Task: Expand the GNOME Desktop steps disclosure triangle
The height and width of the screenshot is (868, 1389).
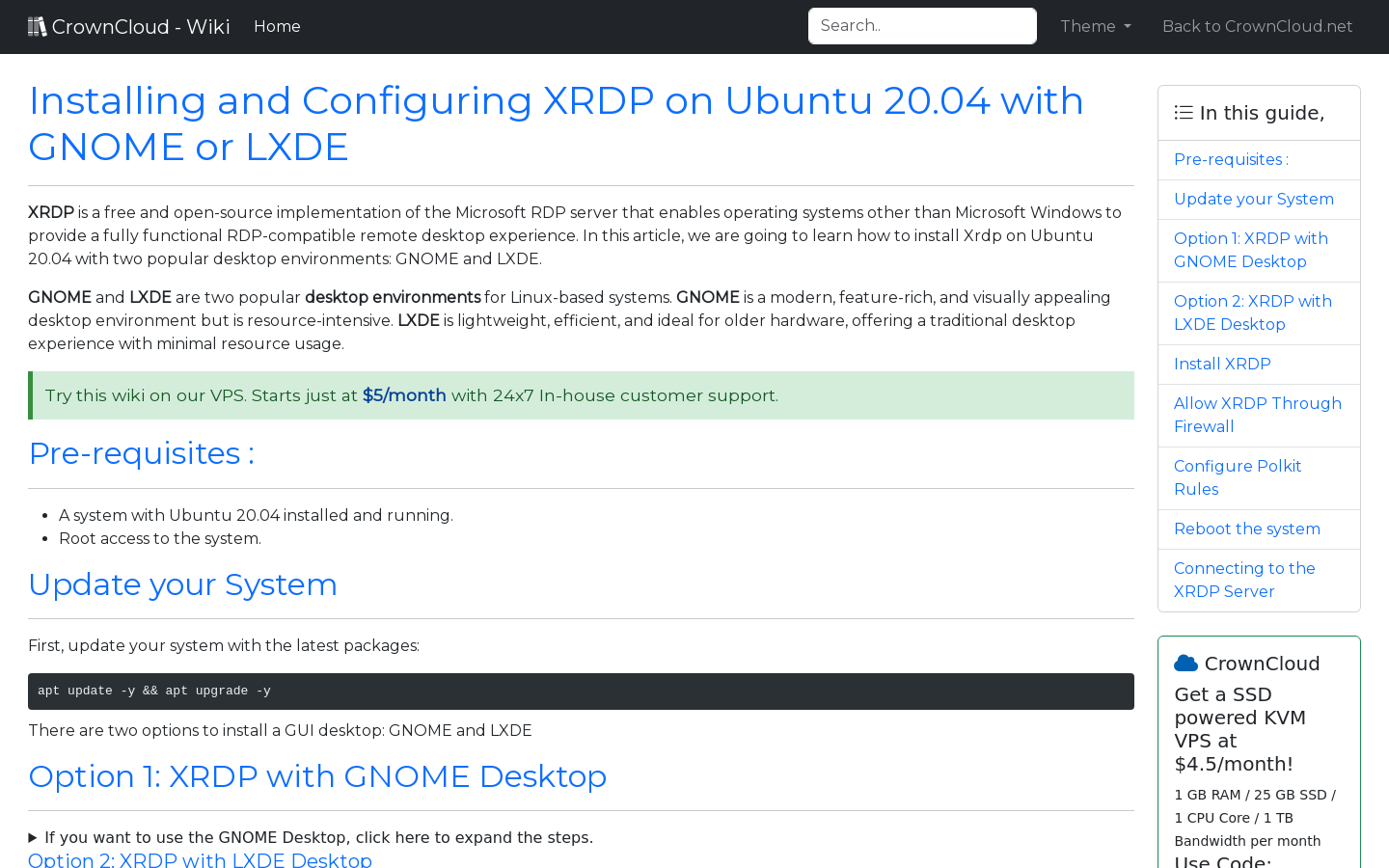Action: pyautogui.click(x=33, y=838)
